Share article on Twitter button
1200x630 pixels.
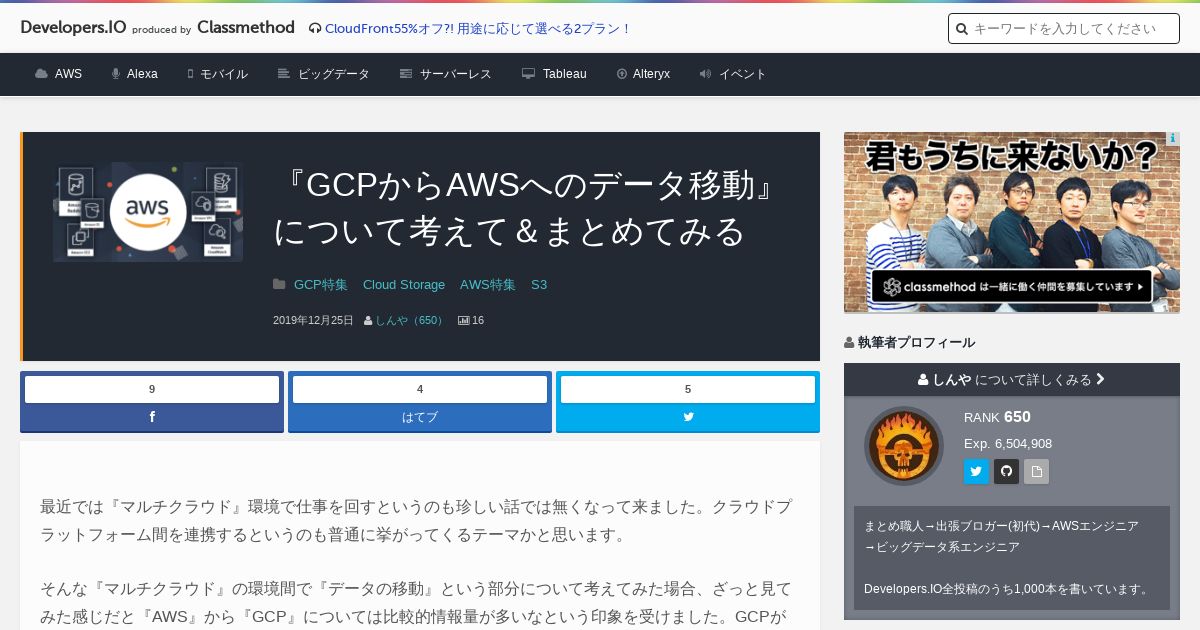pyautogui.click(x=688, y=417)
